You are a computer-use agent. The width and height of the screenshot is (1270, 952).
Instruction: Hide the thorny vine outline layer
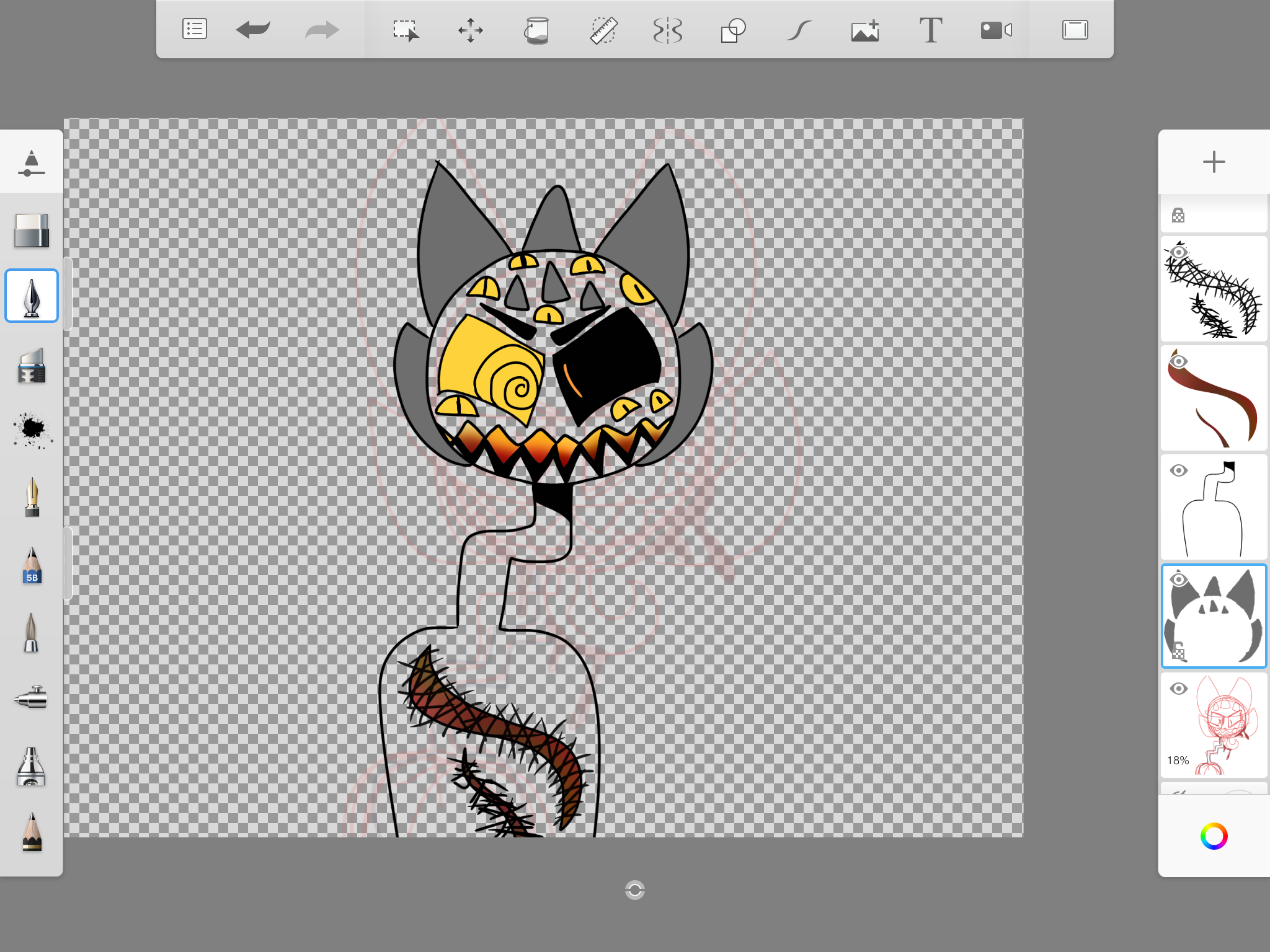click(x=1178, y=252)
